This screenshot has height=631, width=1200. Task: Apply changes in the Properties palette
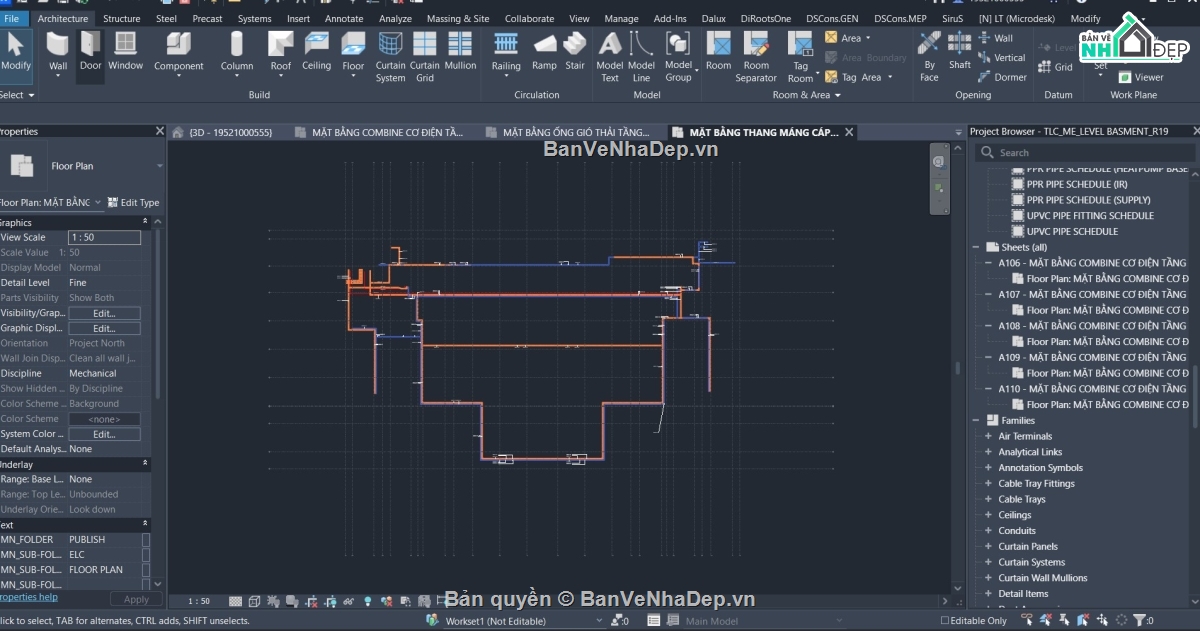tap(136, 598)
